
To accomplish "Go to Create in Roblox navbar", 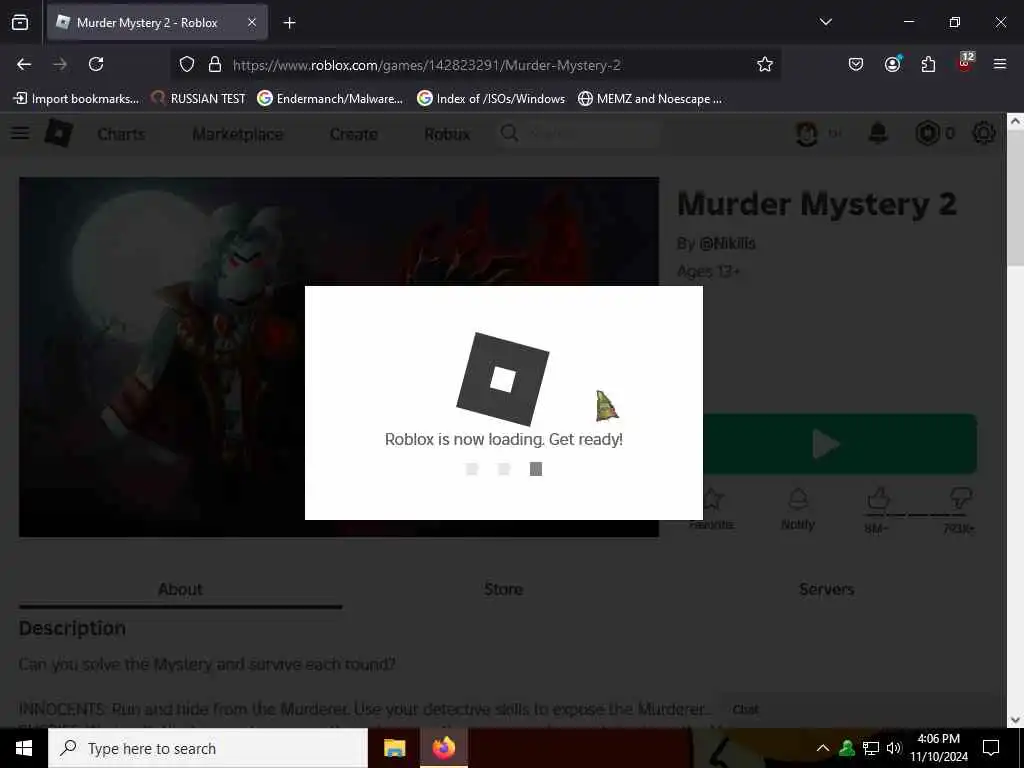I will point(353,135).
